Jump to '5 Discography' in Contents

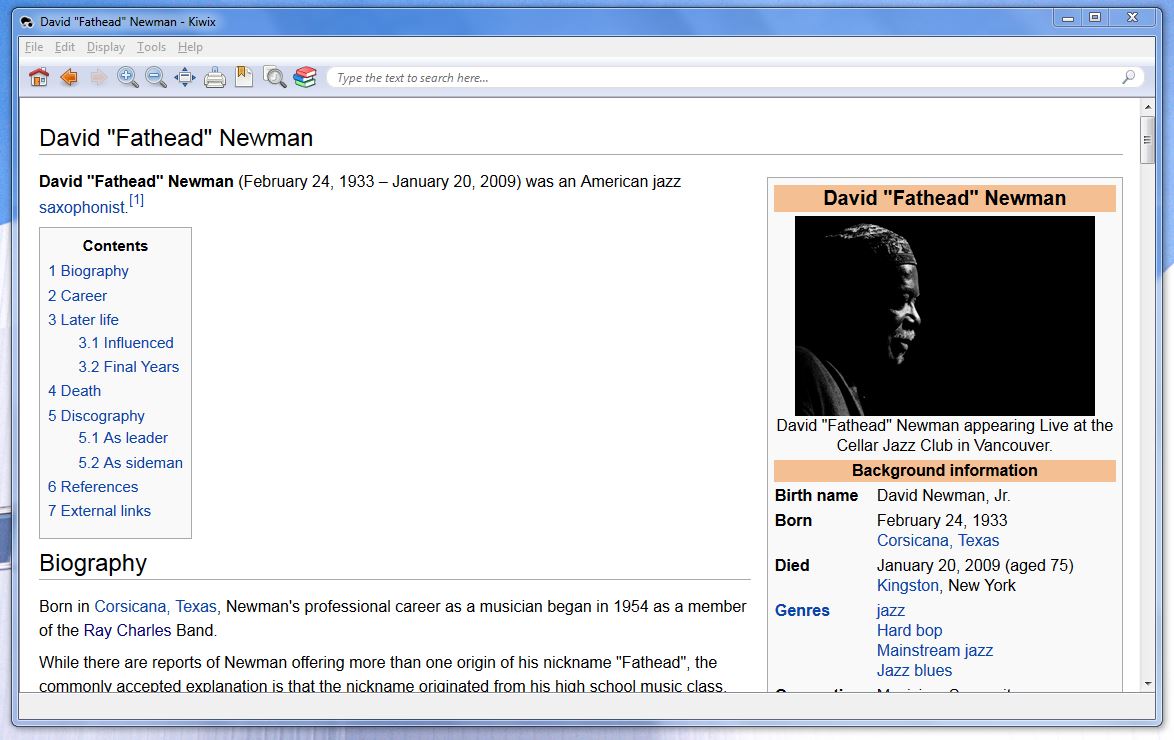pos(96,416)
